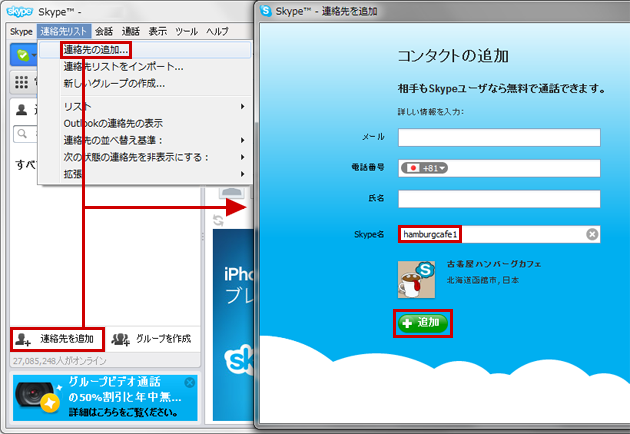Expand 連絡先の並べ替え基準 submenu
This screenshot has height=434, width=630.
(145, 140)
